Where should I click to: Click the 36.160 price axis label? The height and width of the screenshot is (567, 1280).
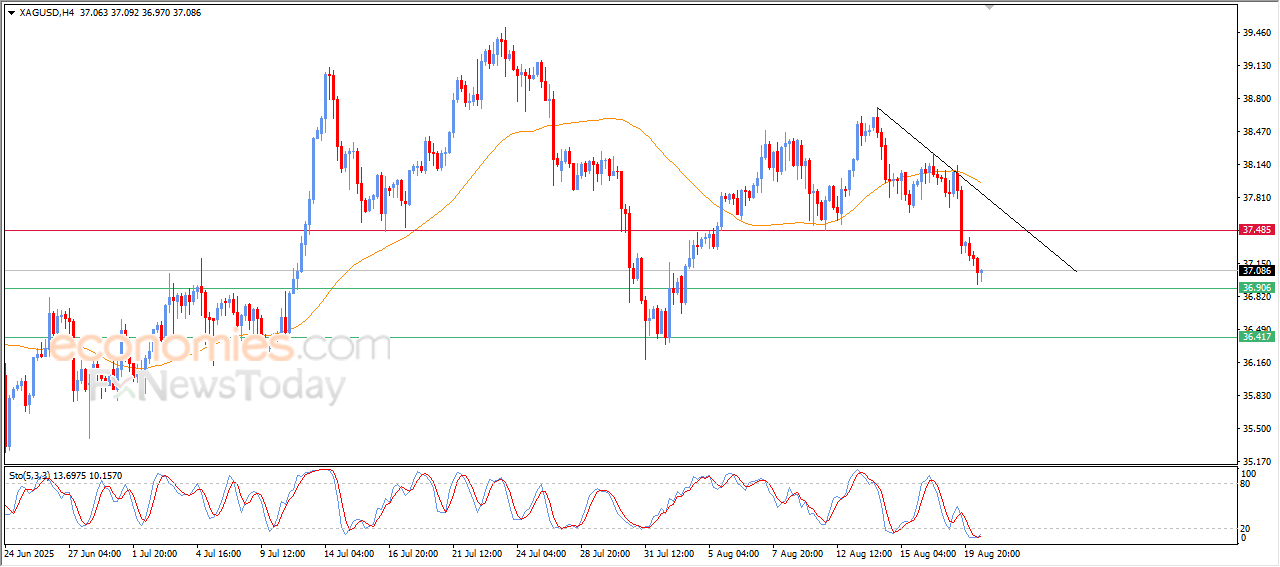[1257, 362]
